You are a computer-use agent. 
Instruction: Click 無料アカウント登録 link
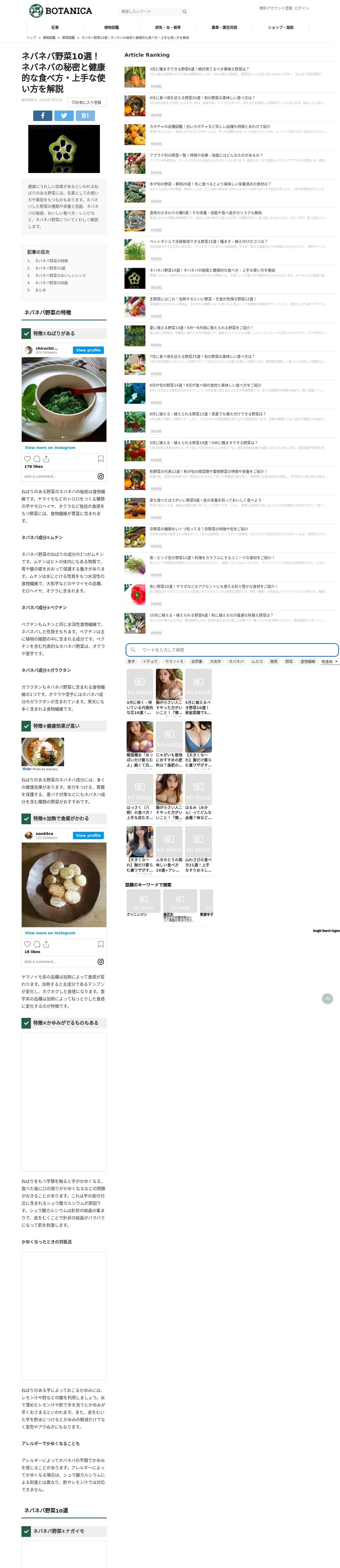click(275, 8)
